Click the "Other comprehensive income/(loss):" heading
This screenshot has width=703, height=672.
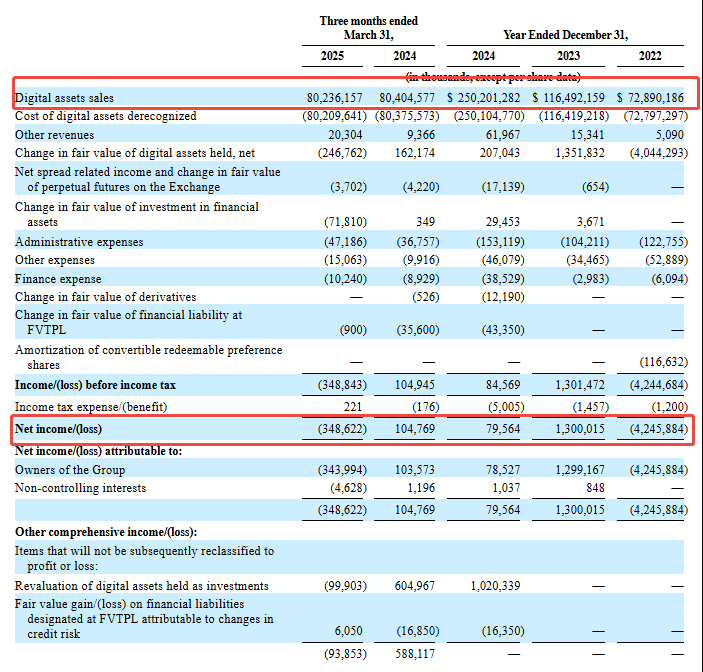pyautogui.click(x=106, y=531)
